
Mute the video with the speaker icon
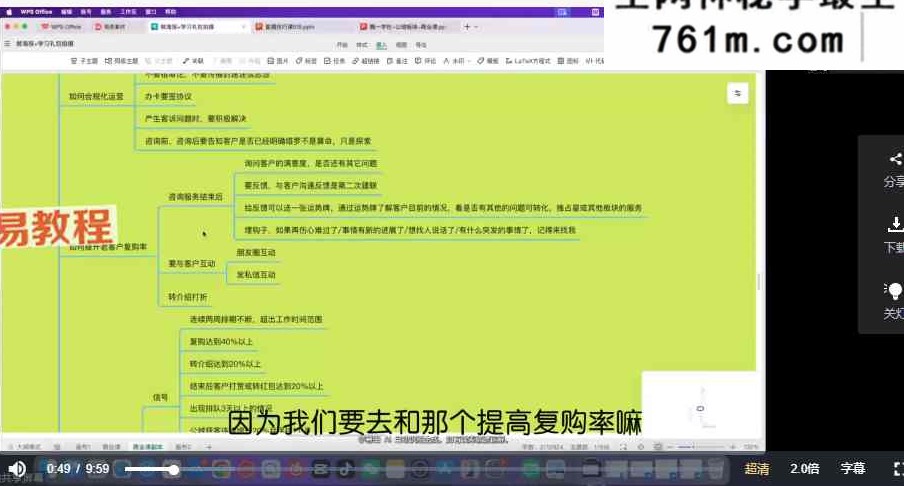coord(17,469)
